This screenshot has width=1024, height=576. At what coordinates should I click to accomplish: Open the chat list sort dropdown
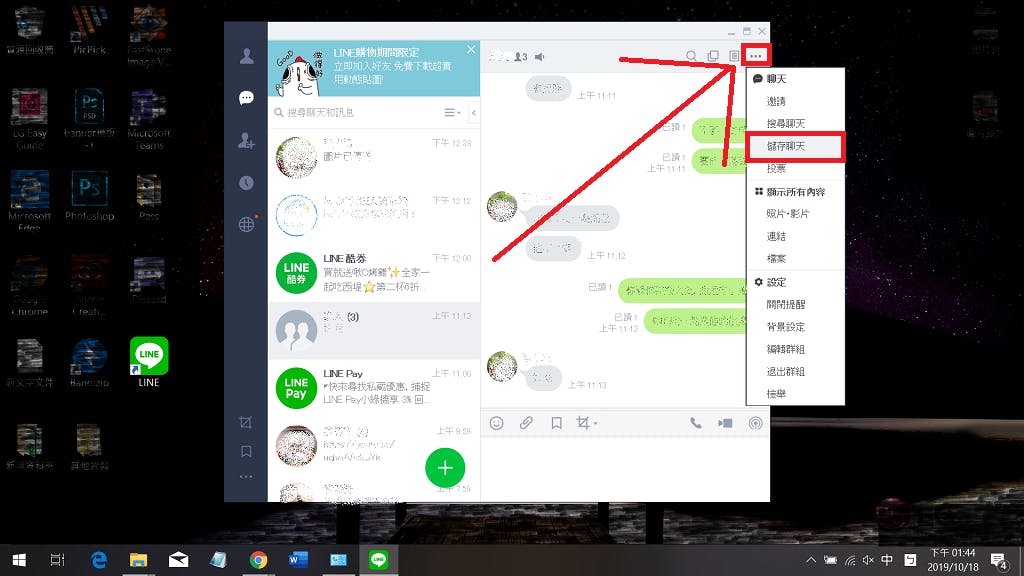pos(452,112)
